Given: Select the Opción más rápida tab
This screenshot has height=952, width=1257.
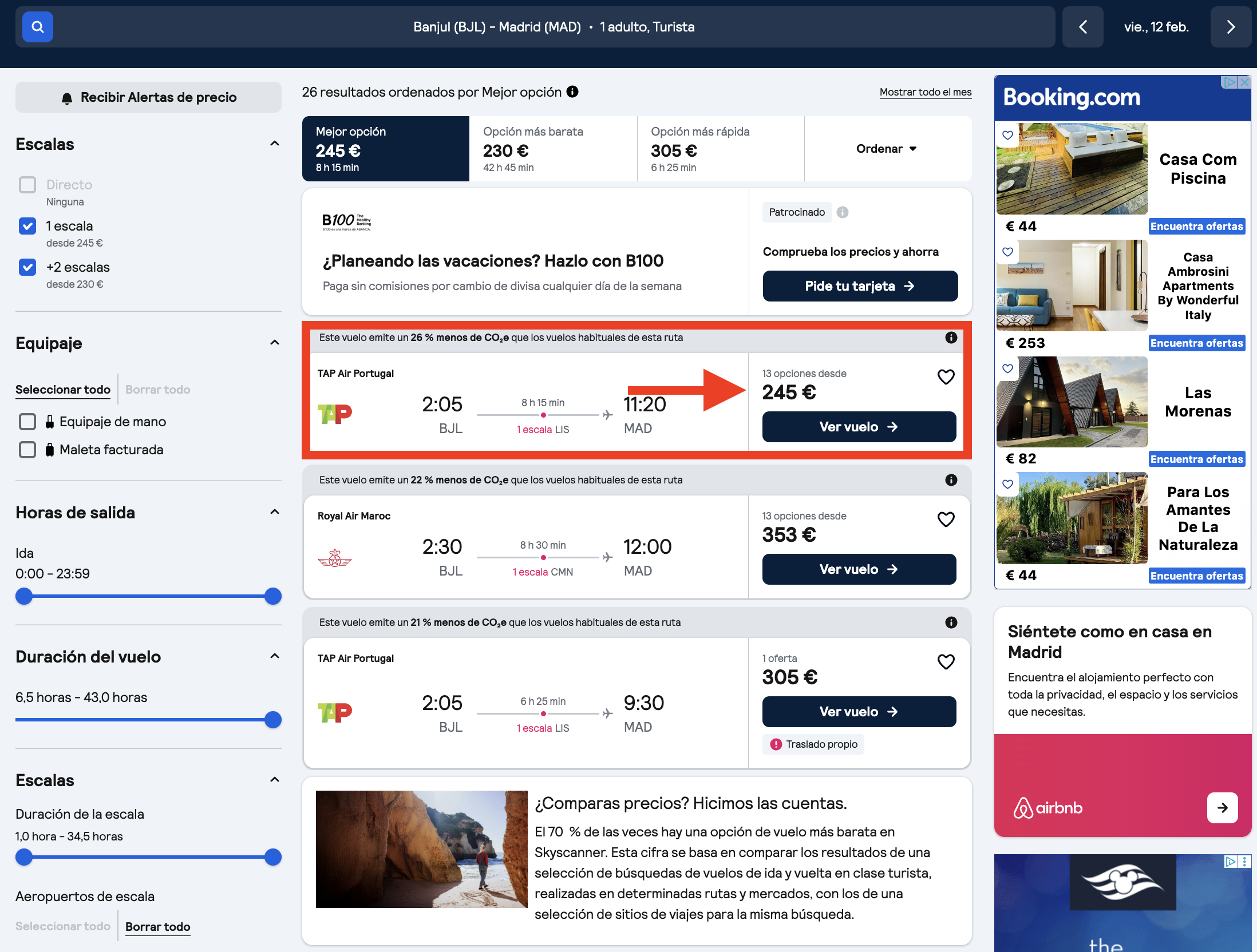Looking at the screenshot, I should pos(721,149).
